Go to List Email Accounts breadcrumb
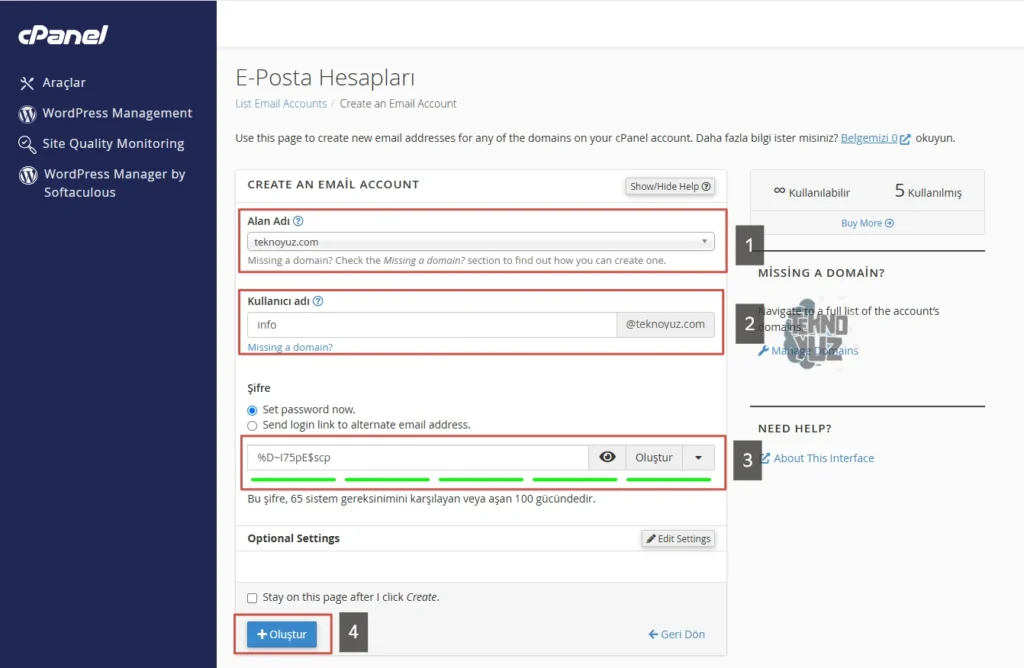1024x668 pixels. [281, 104]
